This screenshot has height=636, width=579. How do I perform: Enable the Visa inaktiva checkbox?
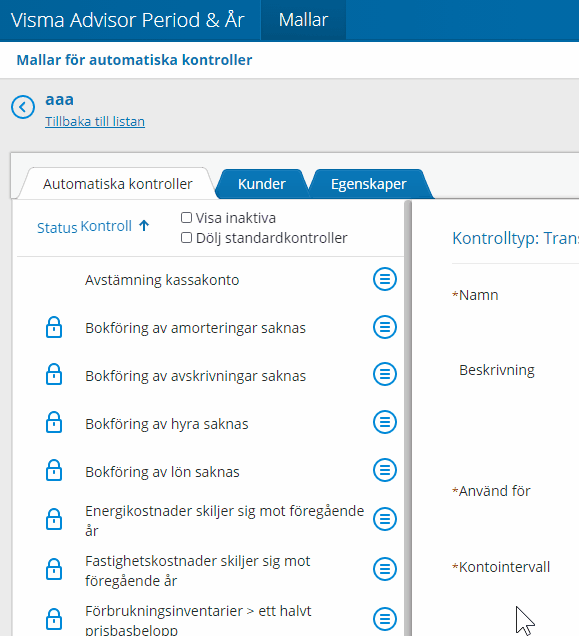coord(186,218)
